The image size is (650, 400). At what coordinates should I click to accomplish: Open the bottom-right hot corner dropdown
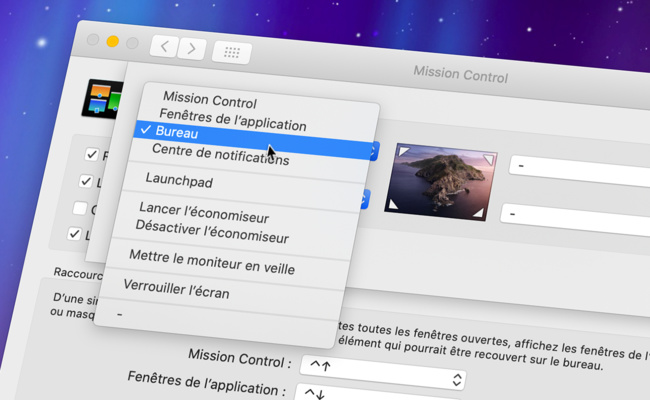[575, 218]
